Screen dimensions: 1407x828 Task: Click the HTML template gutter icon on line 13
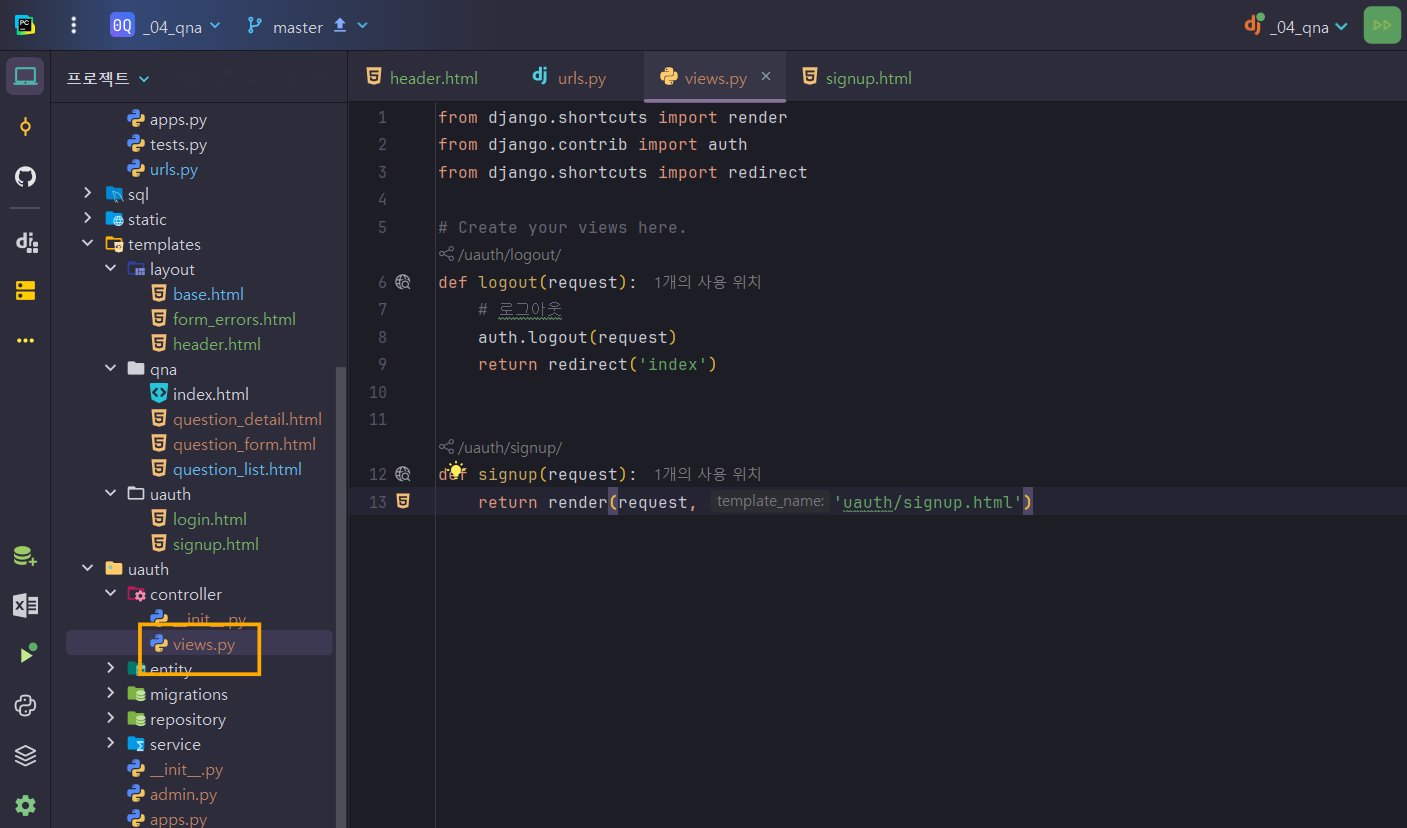click(403, 501)
